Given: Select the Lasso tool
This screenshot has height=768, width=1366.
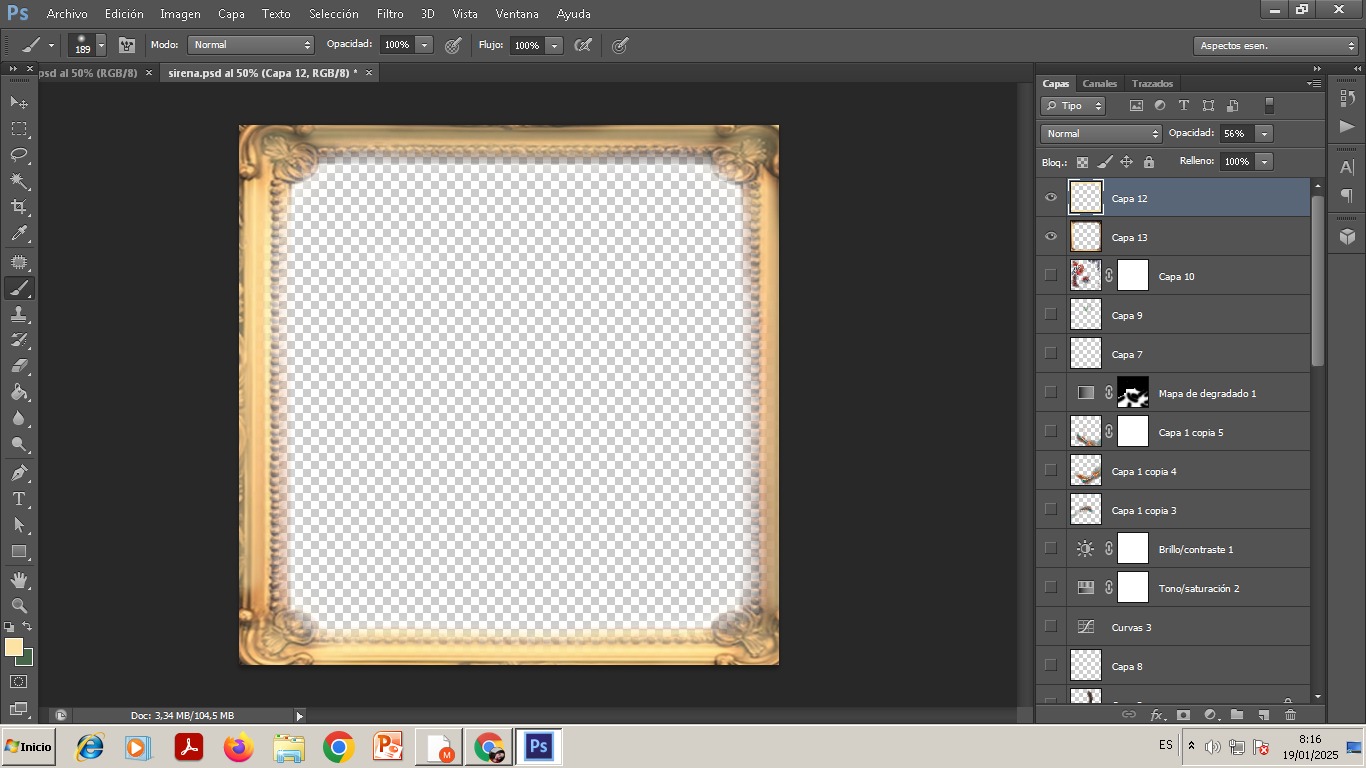Looking at the screenshot, I should 19,155.
